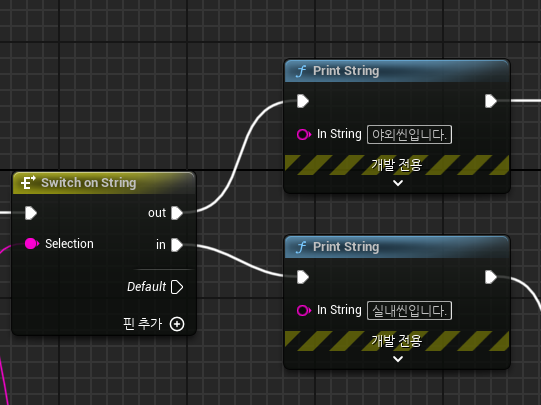Expand the upper Print String advanced options chevron
Image resolution: width=541 pixels, height=405 pixels.
tap(398, 183)
